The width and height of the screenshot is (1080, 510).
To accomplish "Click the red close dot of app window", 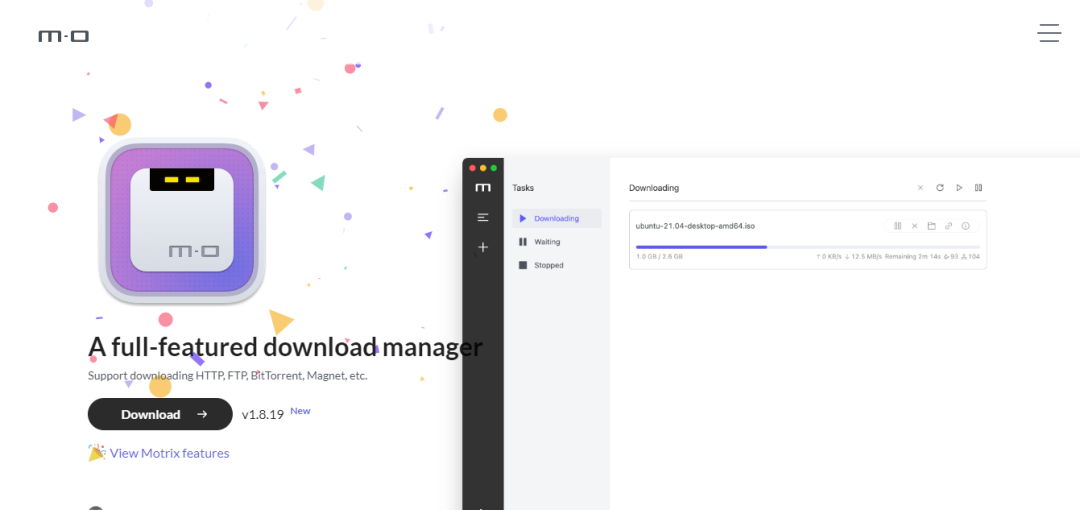I will (472, 168).
